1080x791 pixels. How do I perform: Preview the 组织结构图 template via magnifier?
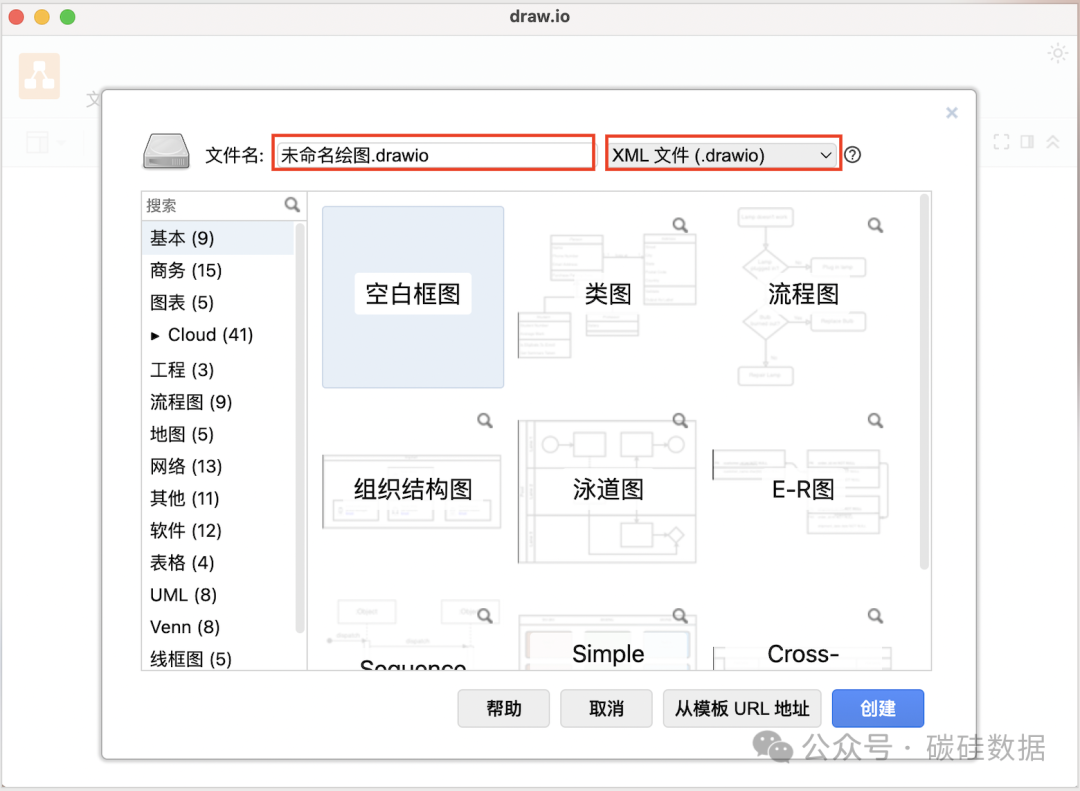pyautogui.click(x=485, y=421)
